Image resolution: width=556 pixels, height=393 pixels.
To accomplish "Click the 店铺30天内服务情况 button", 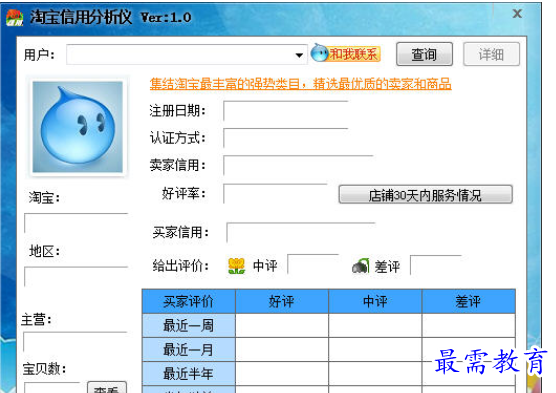I will (425, 194).
